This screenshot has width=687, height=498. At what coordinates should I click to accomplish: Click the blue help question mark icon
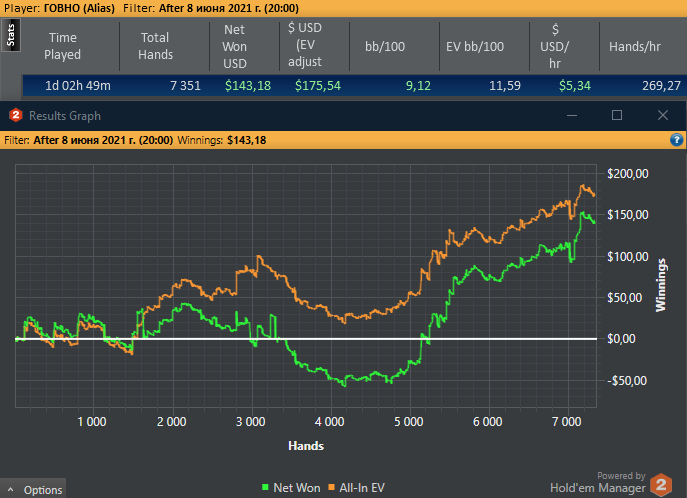click(x=676, y=140)
